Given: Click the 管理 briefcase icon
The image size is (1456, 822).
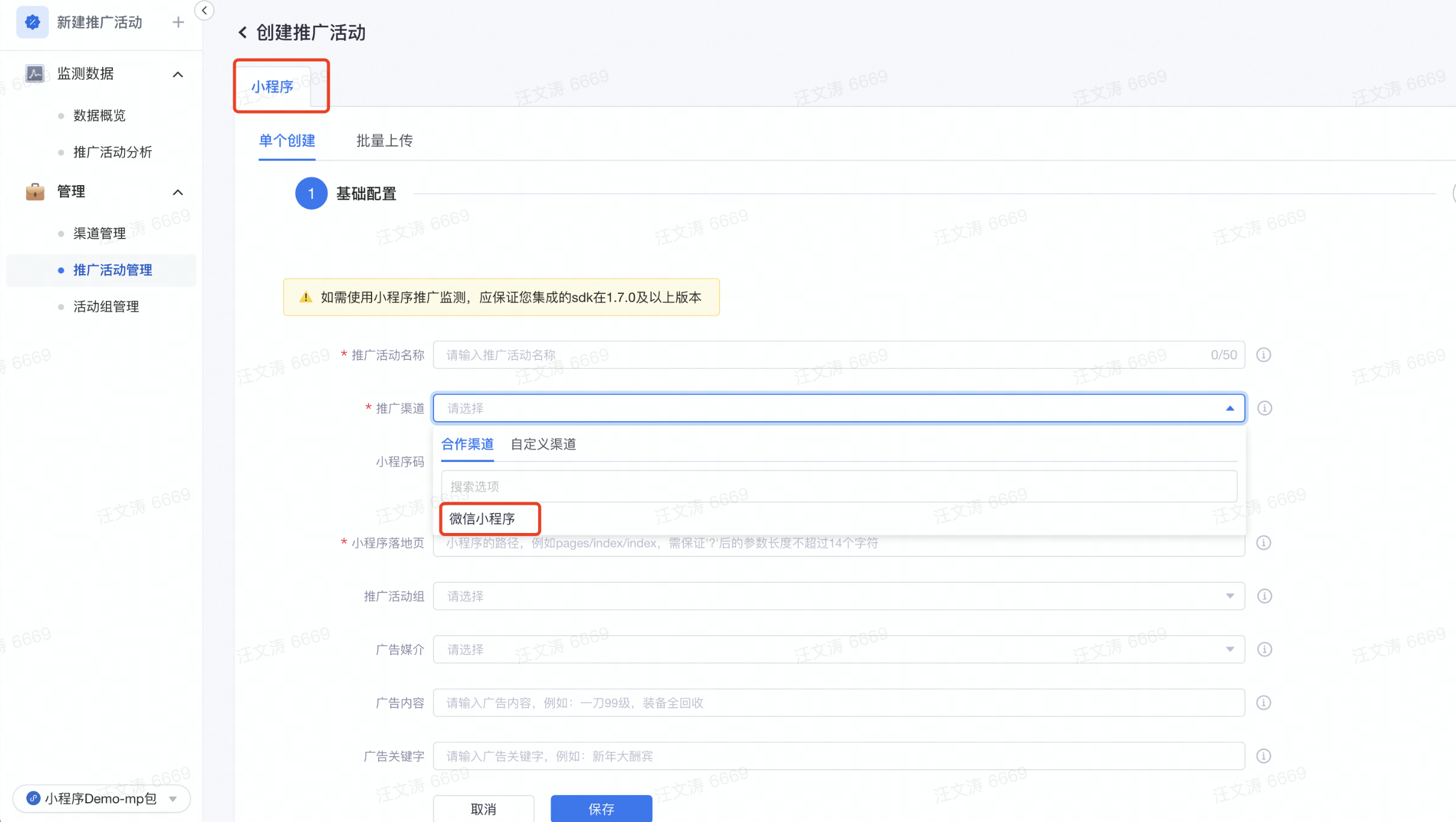Looking at the screenshot, I should [35, 191].
